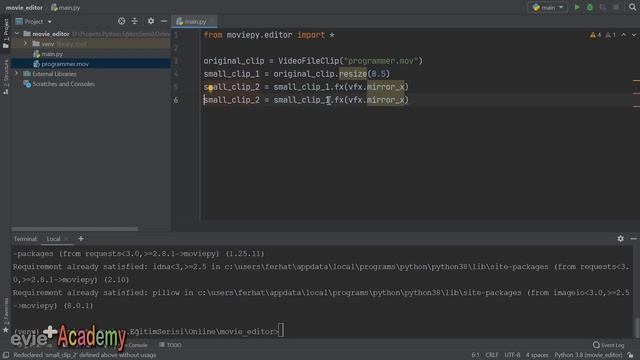Collapse the movie_editor root folder

click(x=17, y=33)
